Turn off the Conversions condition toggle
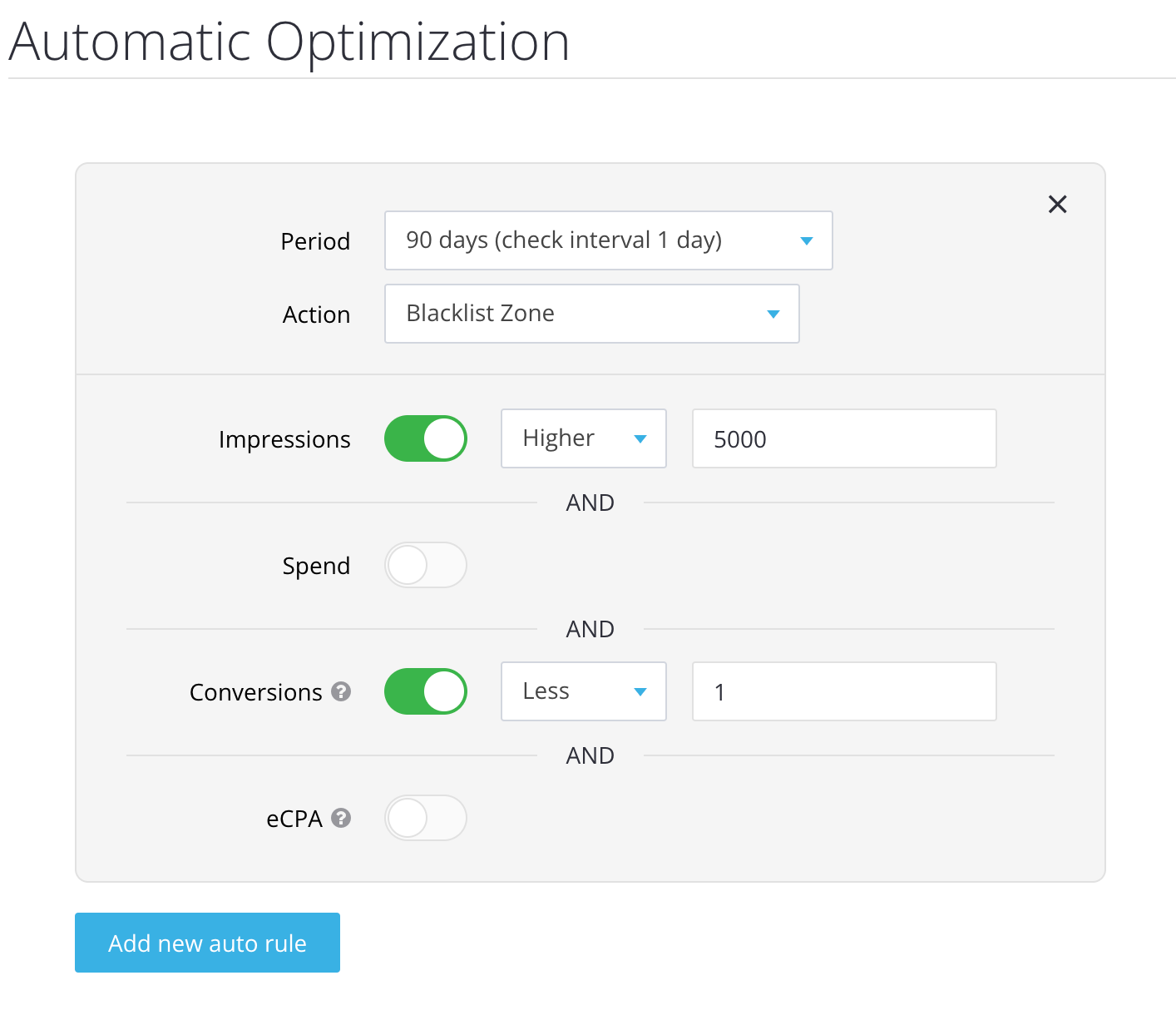 point(426,691)
